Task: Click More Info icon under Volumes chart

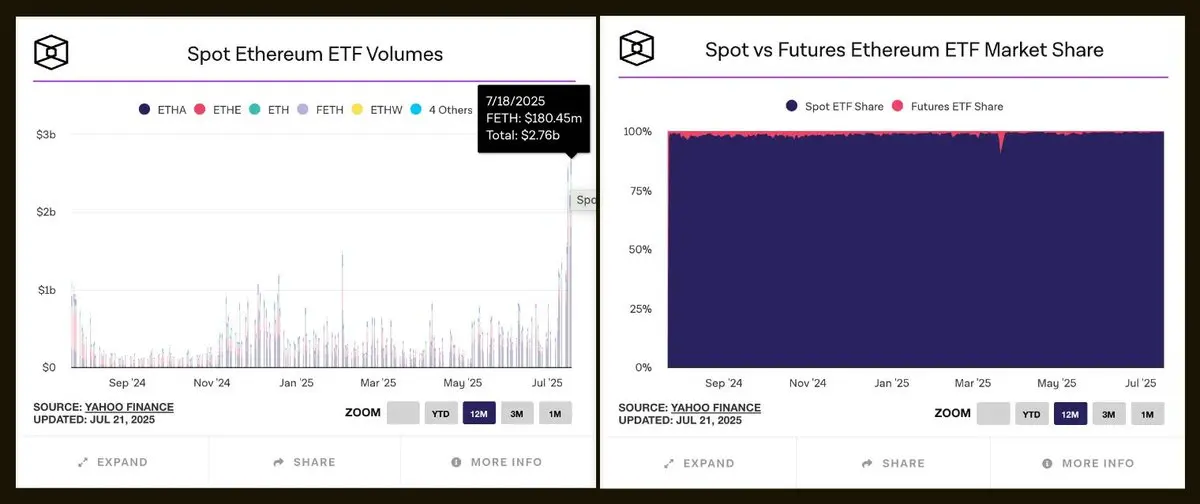Action: tap(456, 462)
